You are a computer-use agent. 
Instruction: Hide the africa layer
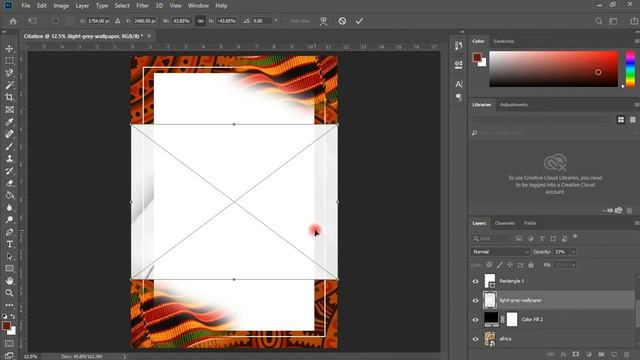pyautogui.click(x=475, y=339)
